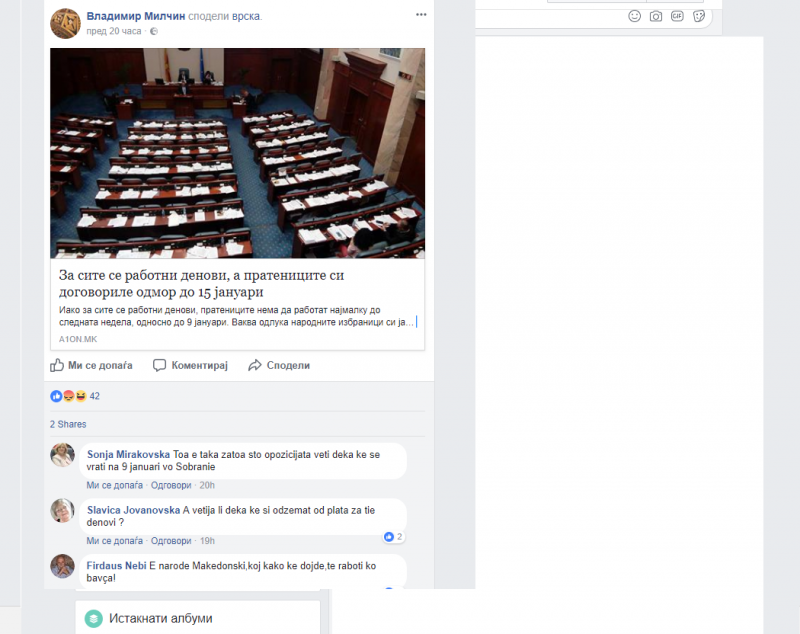Click the camera photo attach icon
This screenshot has width=800, height=634.
point(656,16)
